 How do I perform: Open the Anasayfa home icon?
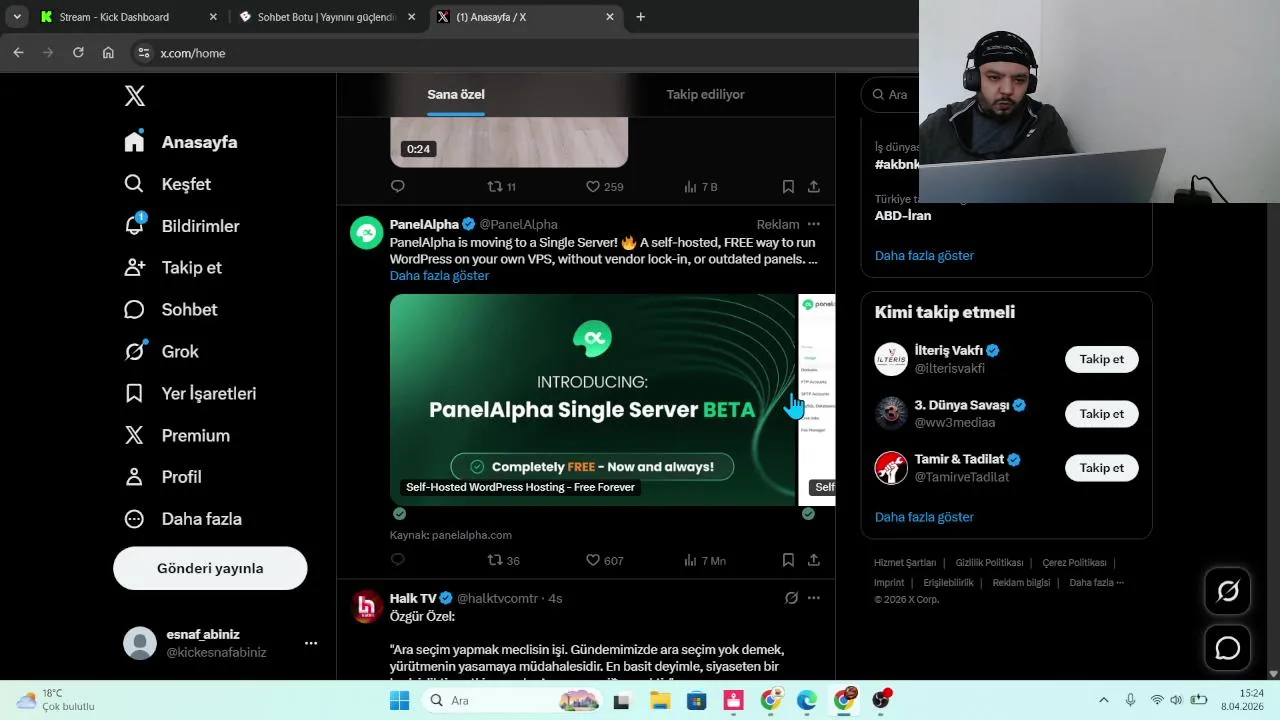(x=134, y=141)
